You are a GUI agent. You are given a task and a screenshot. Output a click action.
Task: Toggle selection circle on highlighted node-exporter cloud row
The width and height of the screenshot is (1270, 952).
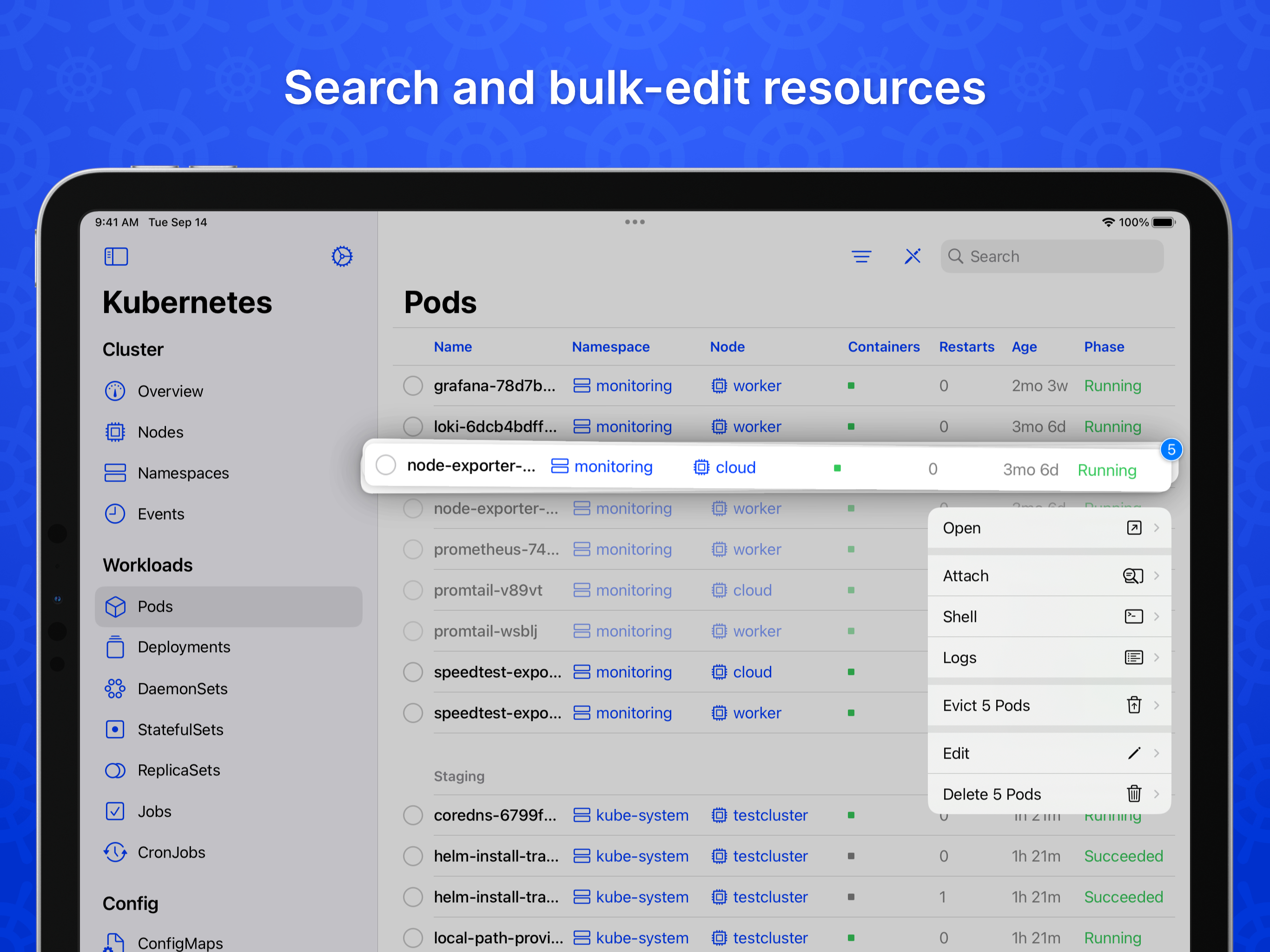click(x=386, y=465)
